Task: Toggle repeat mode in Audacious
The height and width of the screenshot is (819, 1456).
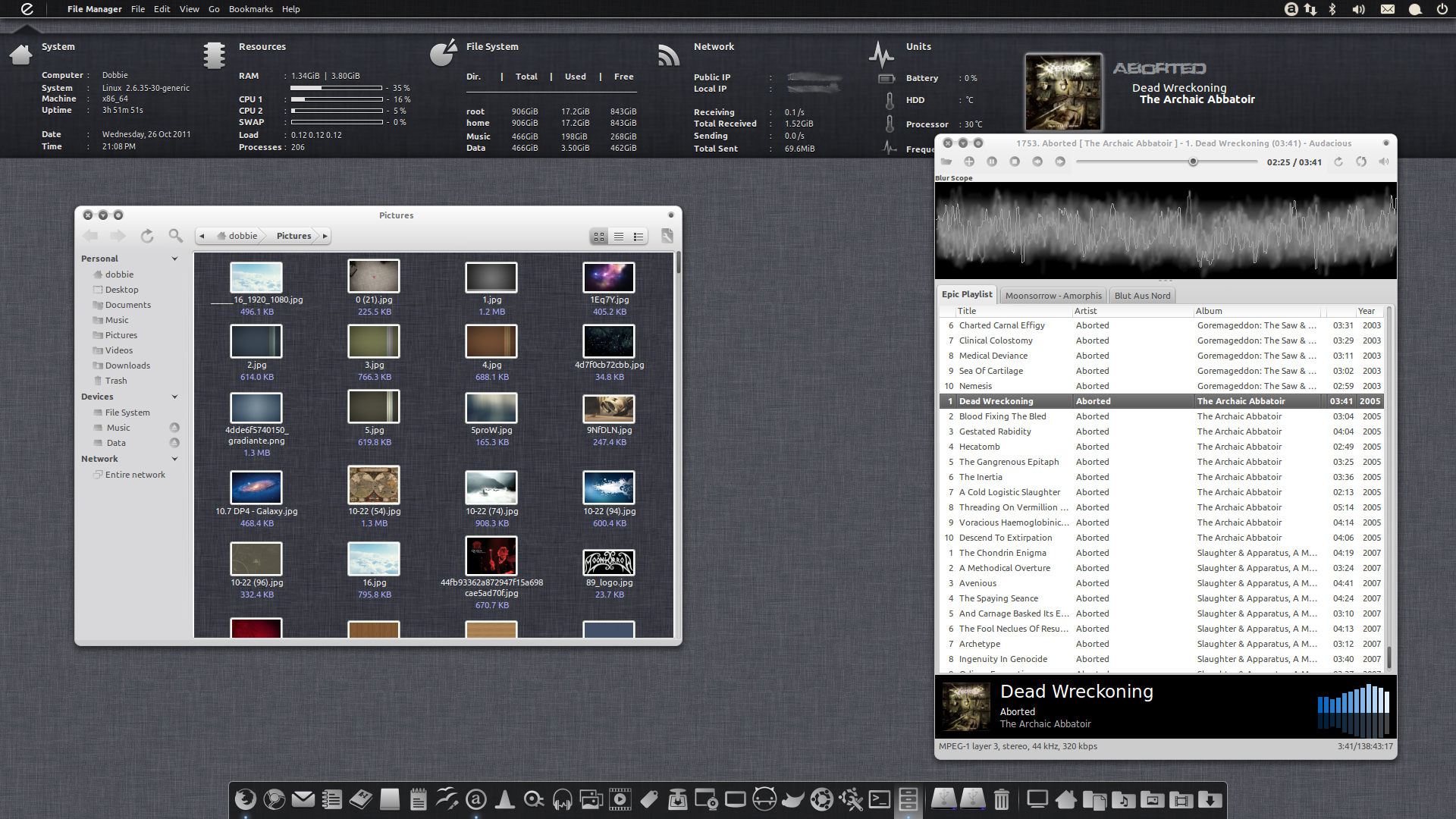Action: [1338, 162]
